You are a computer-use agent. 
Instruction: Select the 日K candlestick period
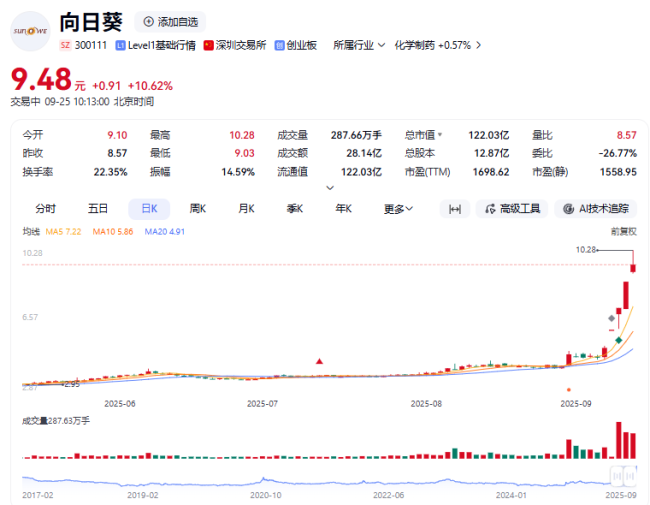(148, 209)
